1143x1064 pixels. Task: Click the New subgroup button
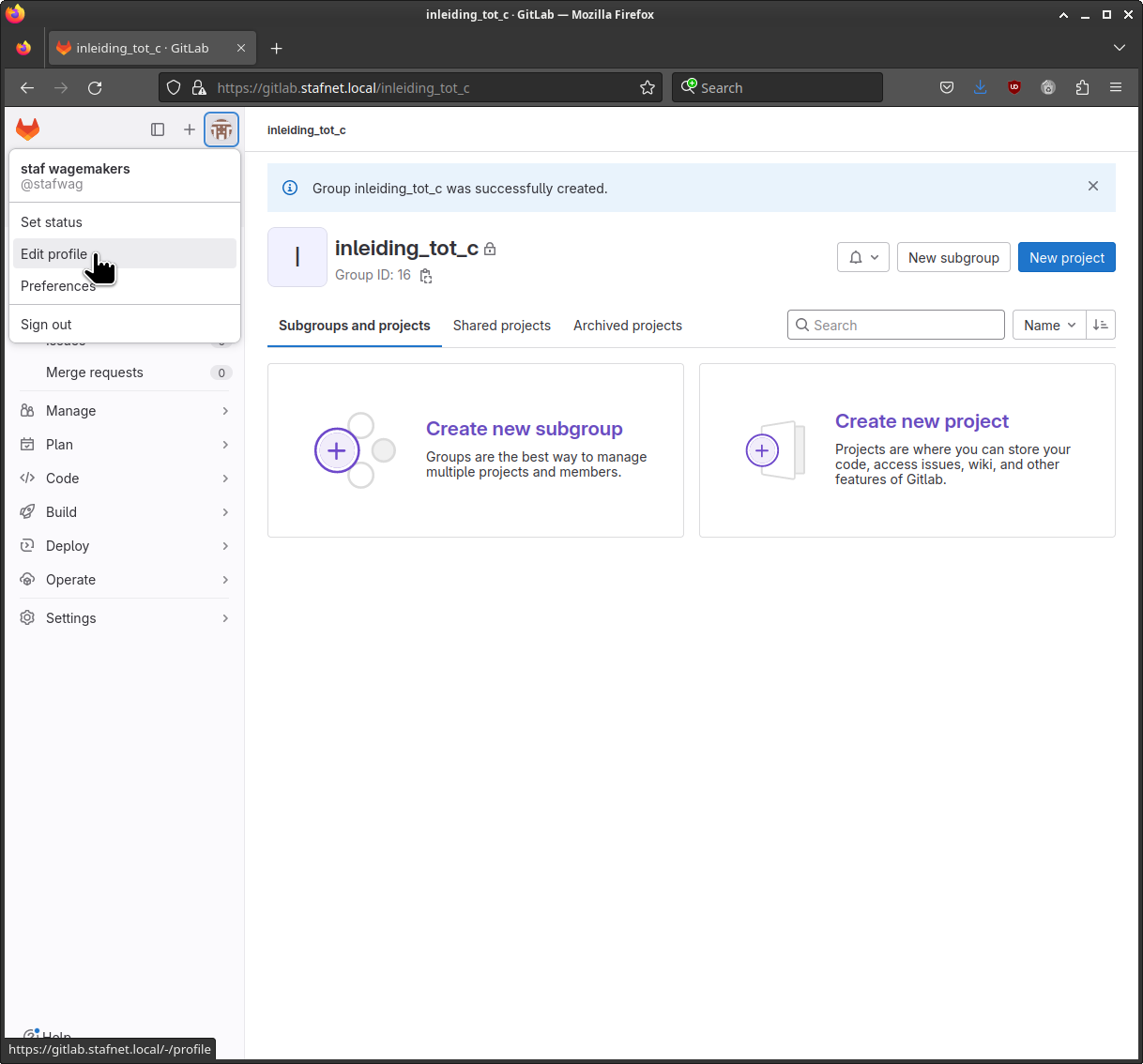(952, 257)
